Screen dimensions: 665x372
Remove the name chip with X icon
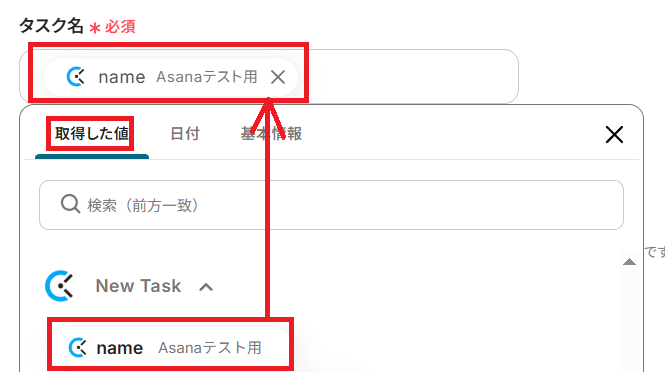[x=278, y=77]
